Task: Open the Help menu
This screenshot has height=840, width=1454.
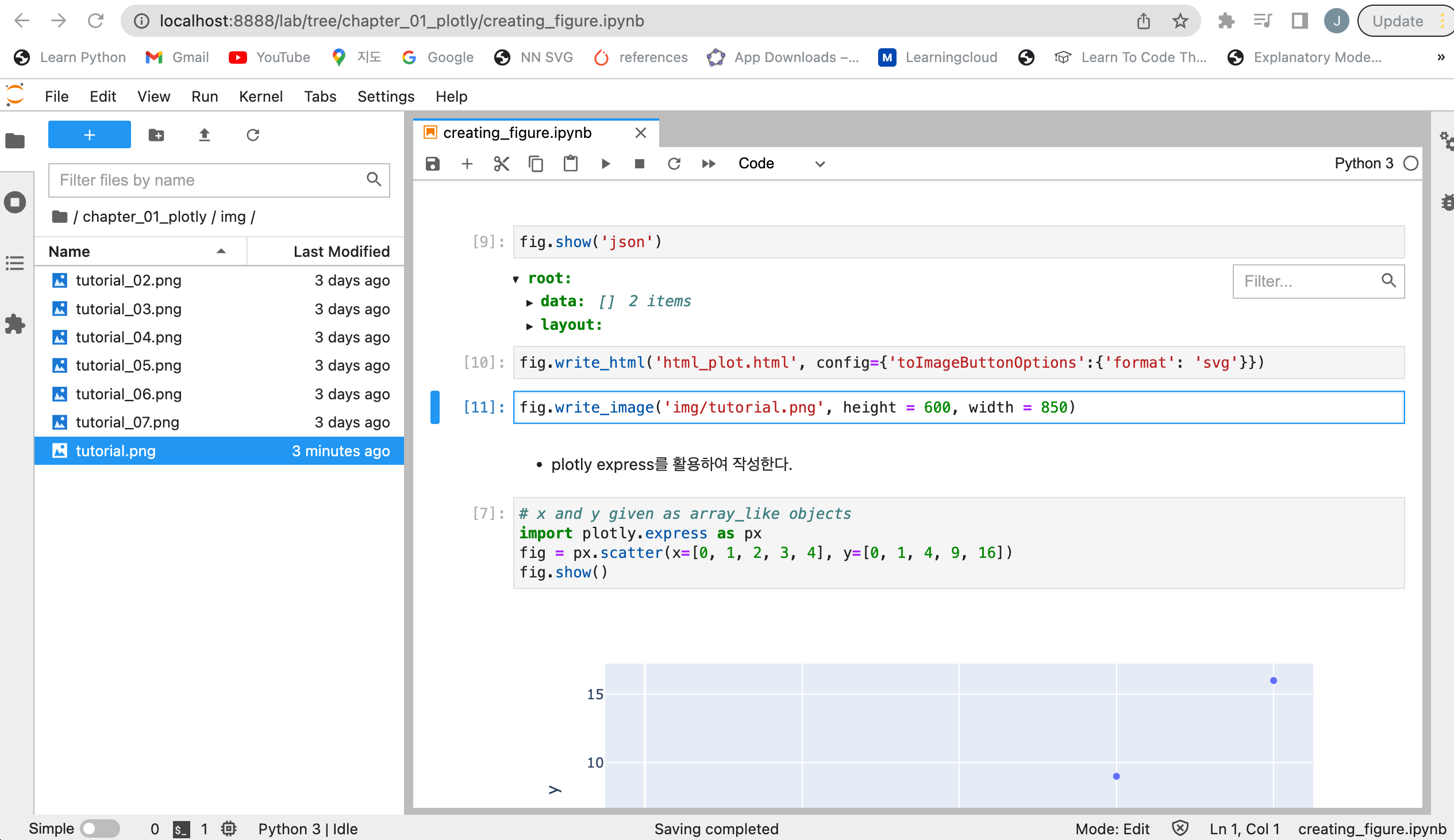Action: click(x=451, y=97)
